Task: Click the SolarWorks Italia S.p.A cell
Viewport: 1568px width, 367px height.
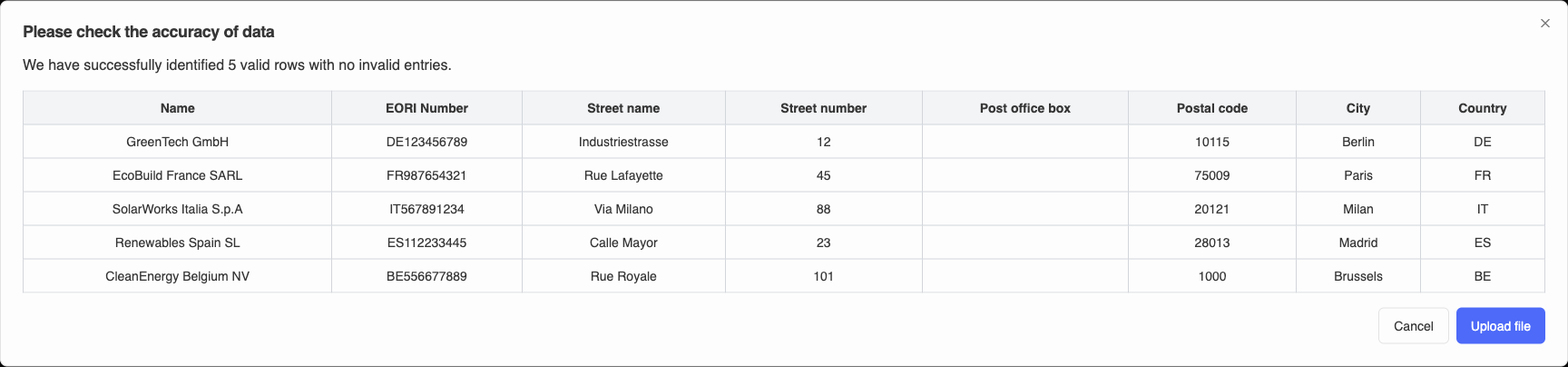Action: point(178,209)
